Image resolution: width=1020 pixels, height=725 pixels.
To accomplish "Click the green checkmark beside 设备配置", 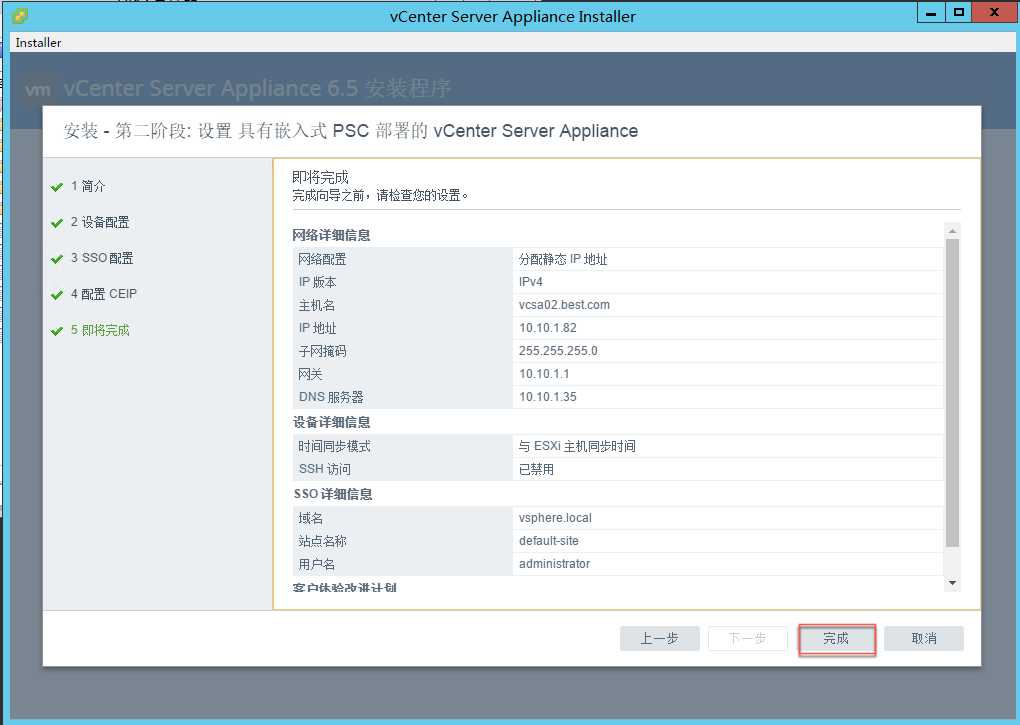I will (57, 223).
